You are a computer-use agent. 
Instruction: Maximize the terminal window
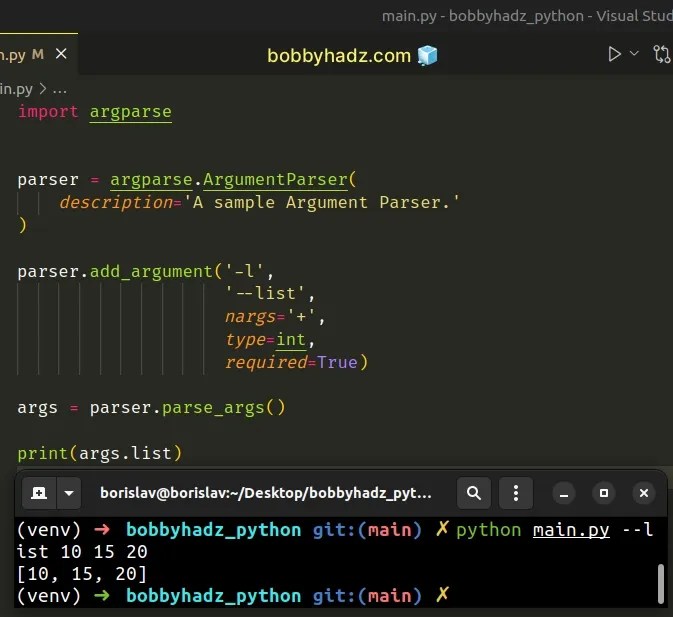pos(604,493)
